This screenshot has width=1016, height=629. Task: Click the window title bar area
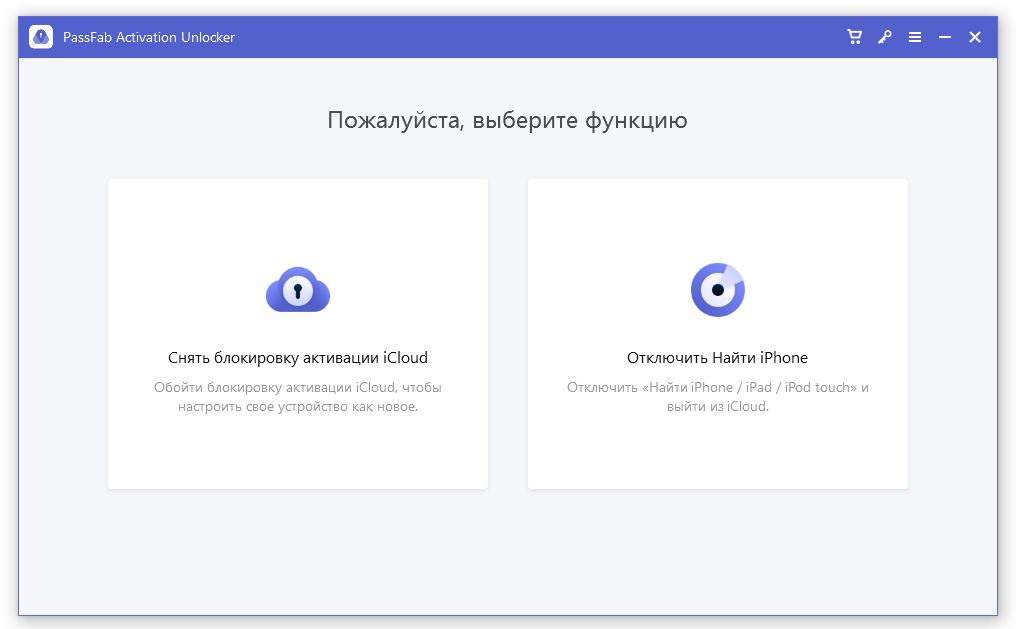pyautogui.click(x=500, y=36)
